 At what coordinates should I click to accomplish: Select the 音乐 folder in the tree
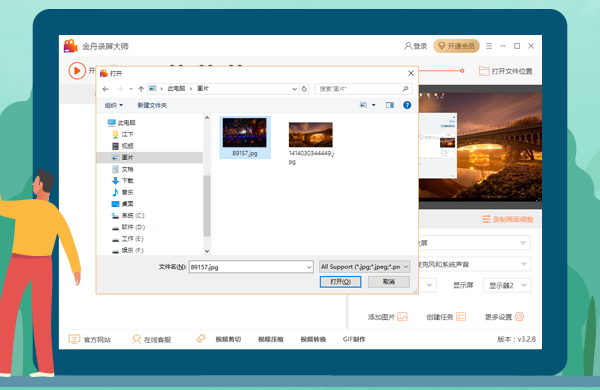123,192
